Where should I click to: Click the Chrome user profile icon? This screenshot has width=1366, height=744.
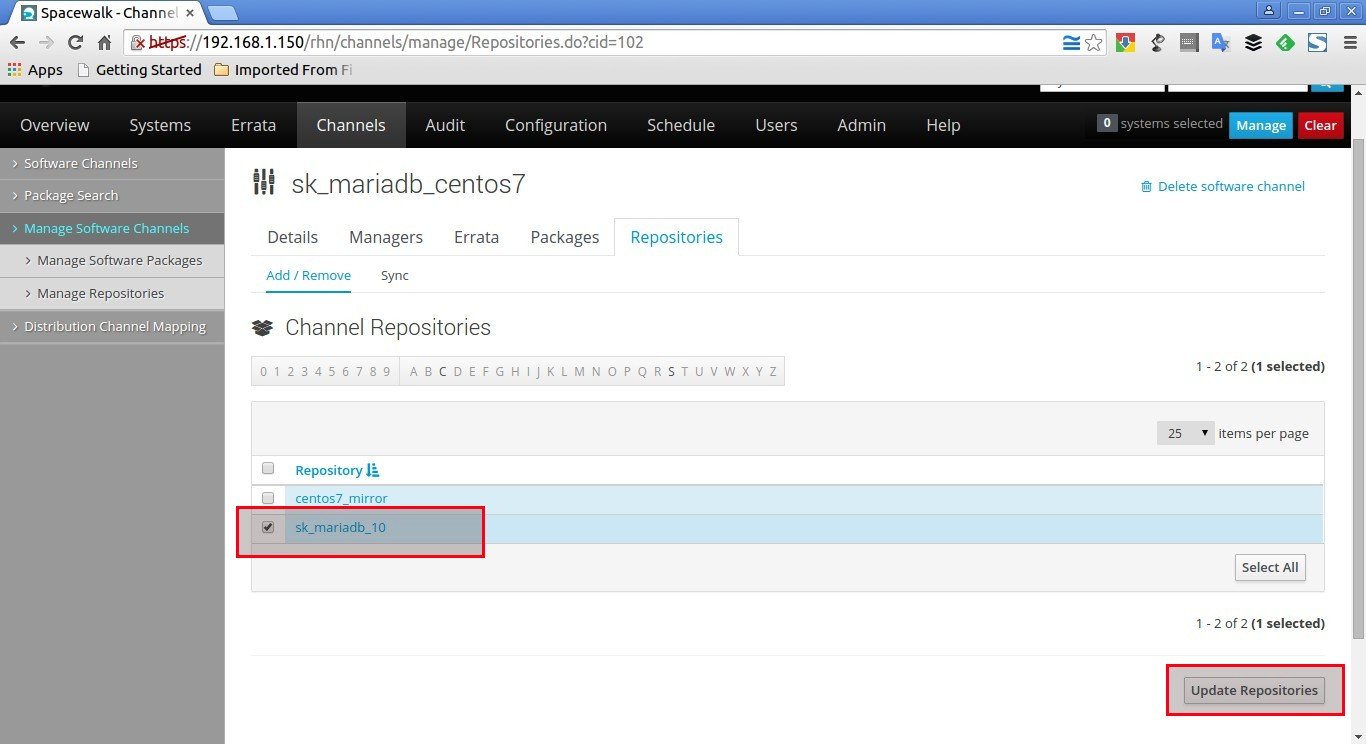(x=1269, y=10)
